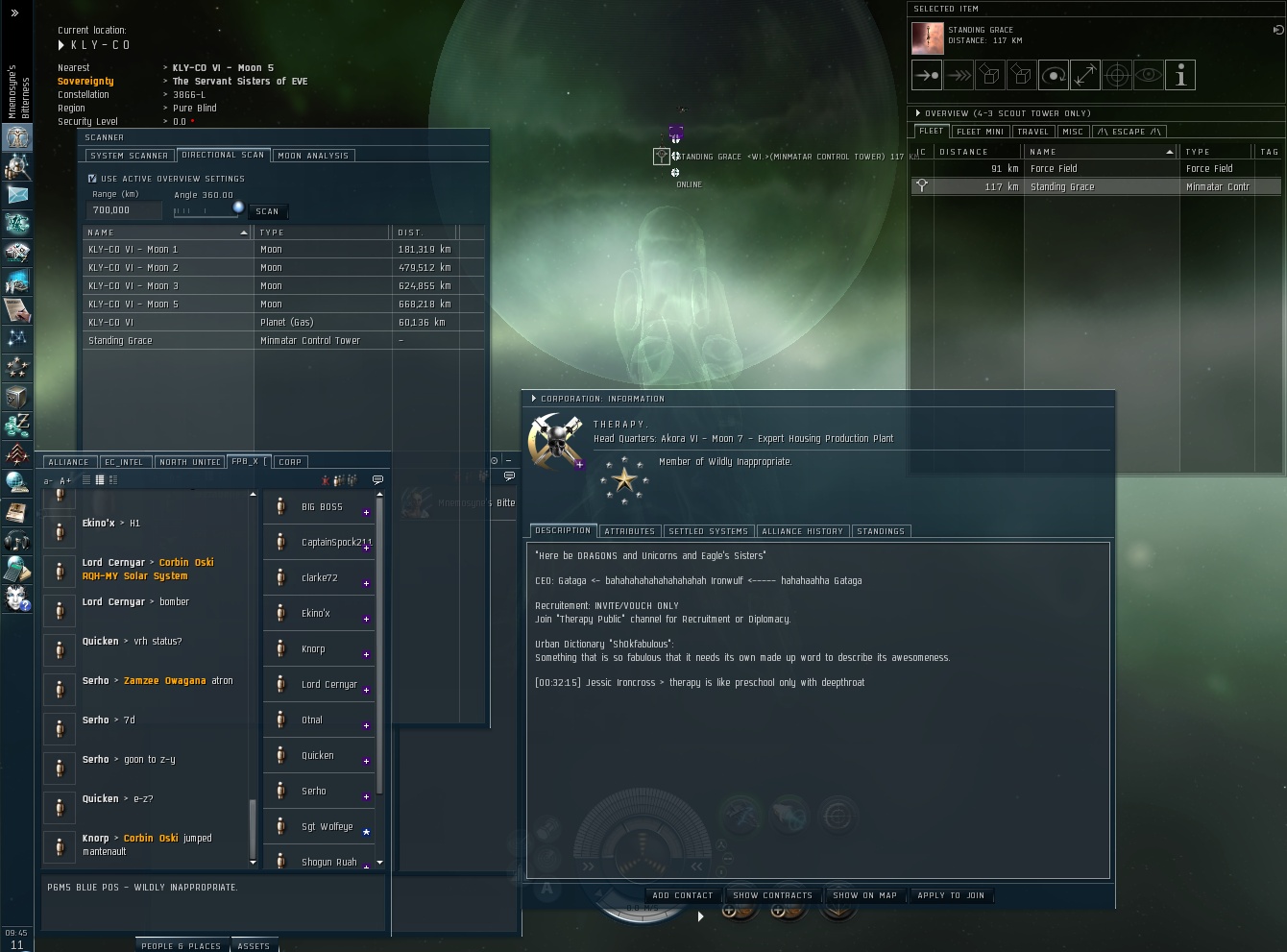Decrease chat font size with a- icon
1287x952 pixels.
point(49,480)
